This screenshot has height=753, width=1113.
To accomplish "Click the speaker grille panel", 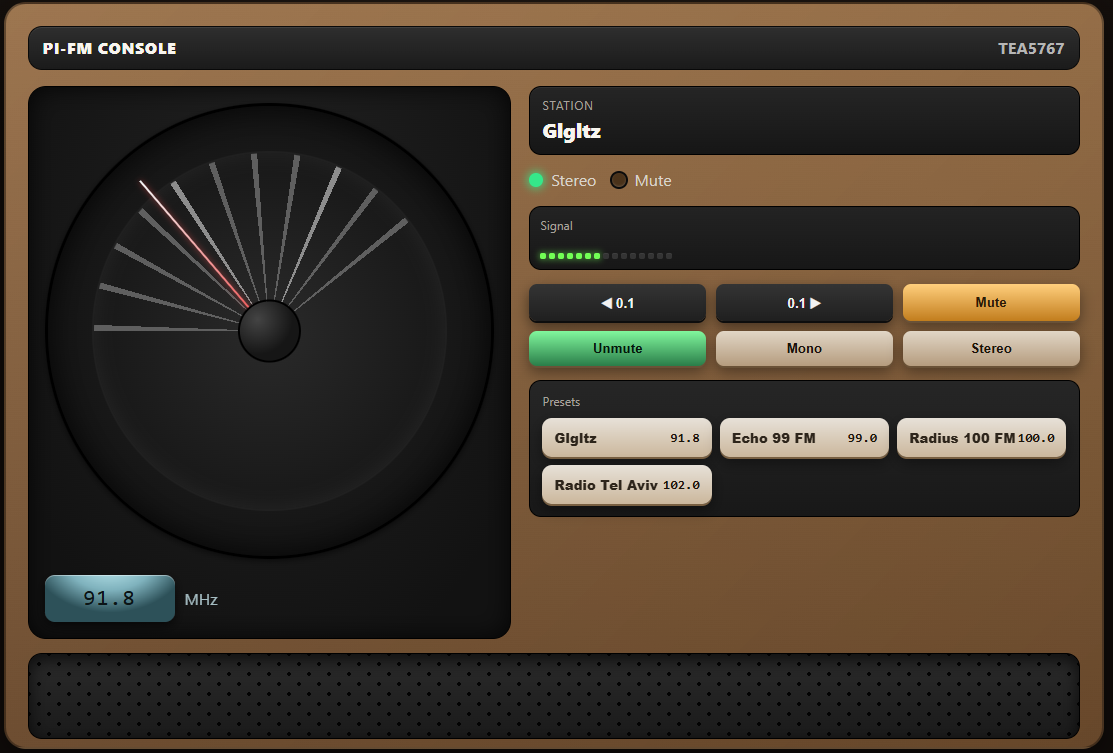I will pos(554,696).
